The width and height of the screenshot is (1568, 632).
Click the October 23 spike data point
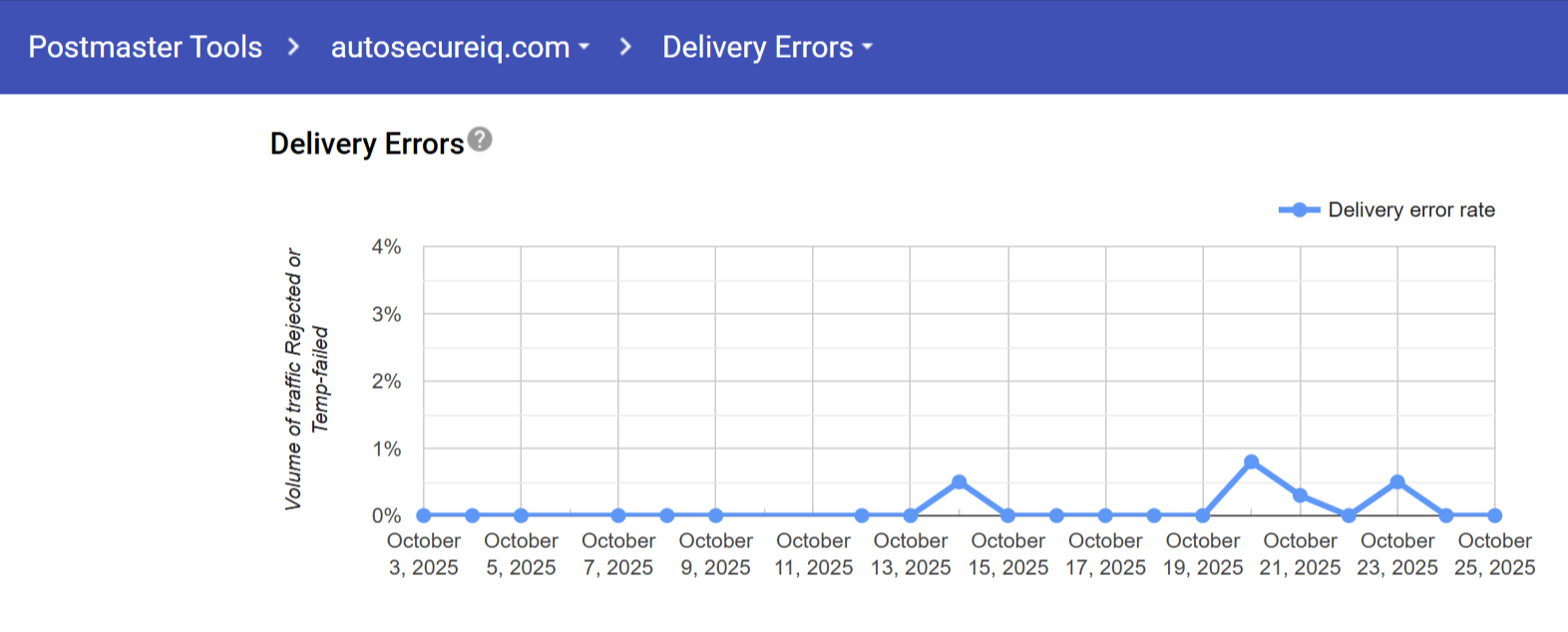pos(1397,482)
